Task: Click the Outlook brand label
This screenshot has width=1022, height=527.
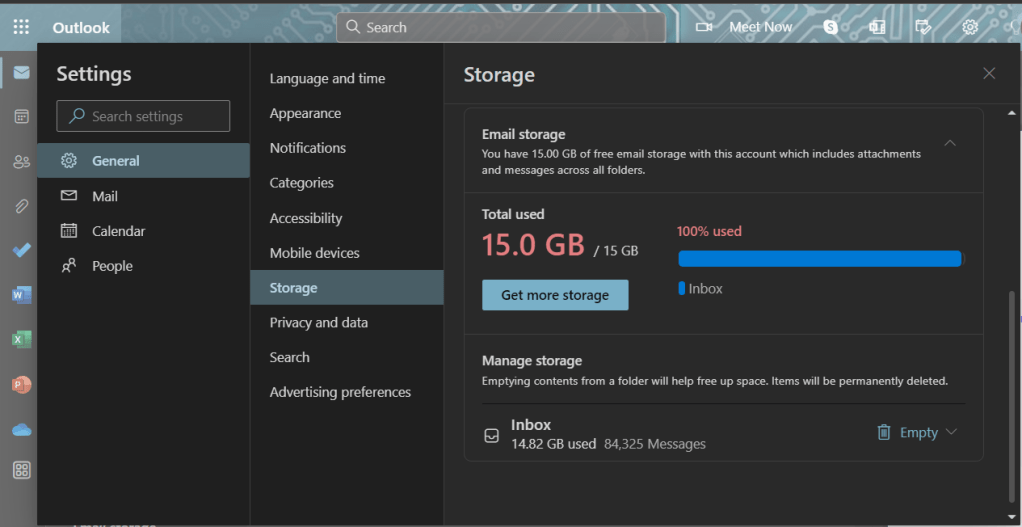Action: pos(81,28)
